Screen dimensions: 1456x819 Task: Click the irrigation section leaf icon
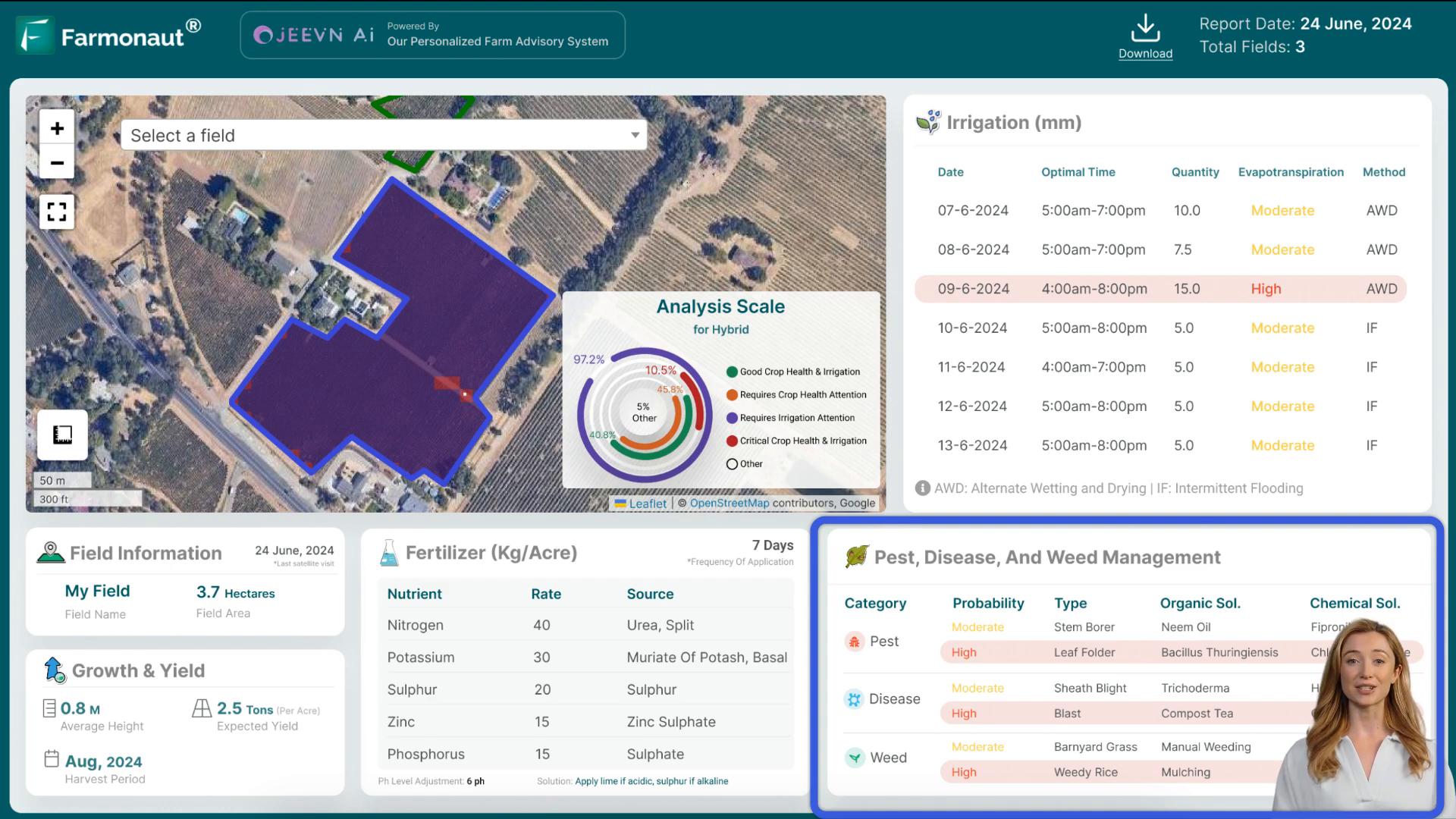(x=928, y=122)
